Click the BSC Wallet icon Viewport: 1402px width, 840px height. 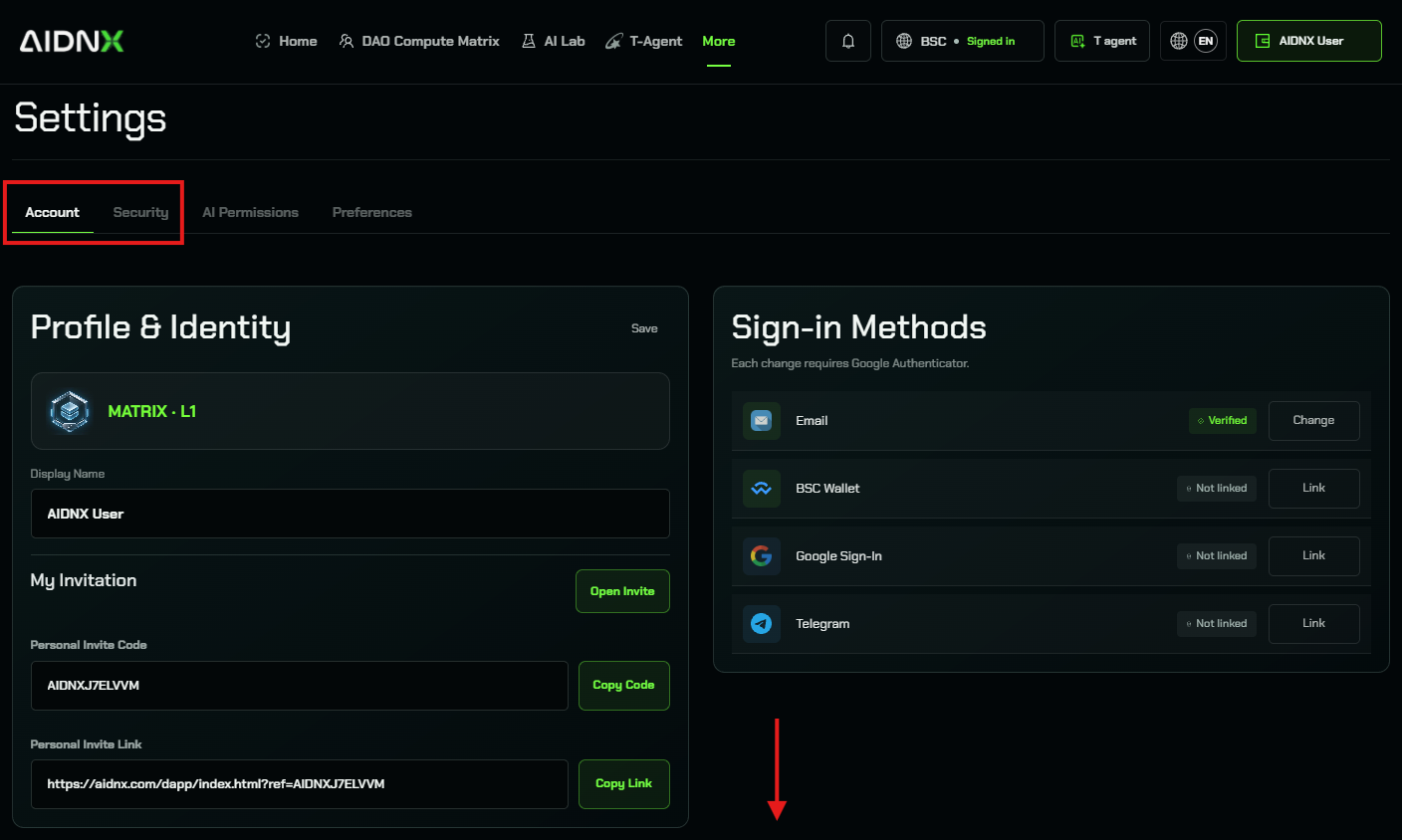tap(762, 489)
